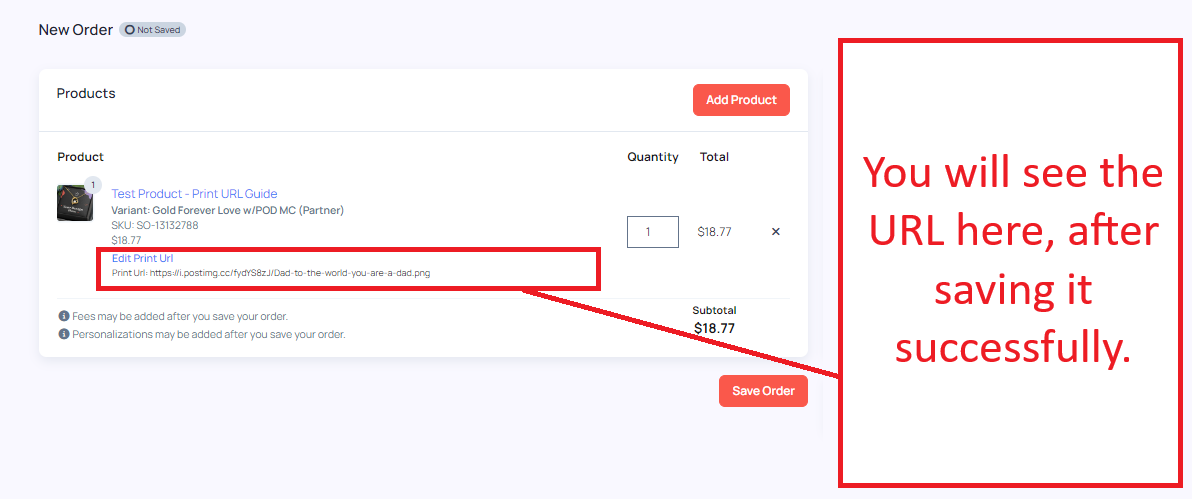The image size is (1192, 499).
Task: Click the Product column header
Action: pyautogui.click(x=81, y=157)
